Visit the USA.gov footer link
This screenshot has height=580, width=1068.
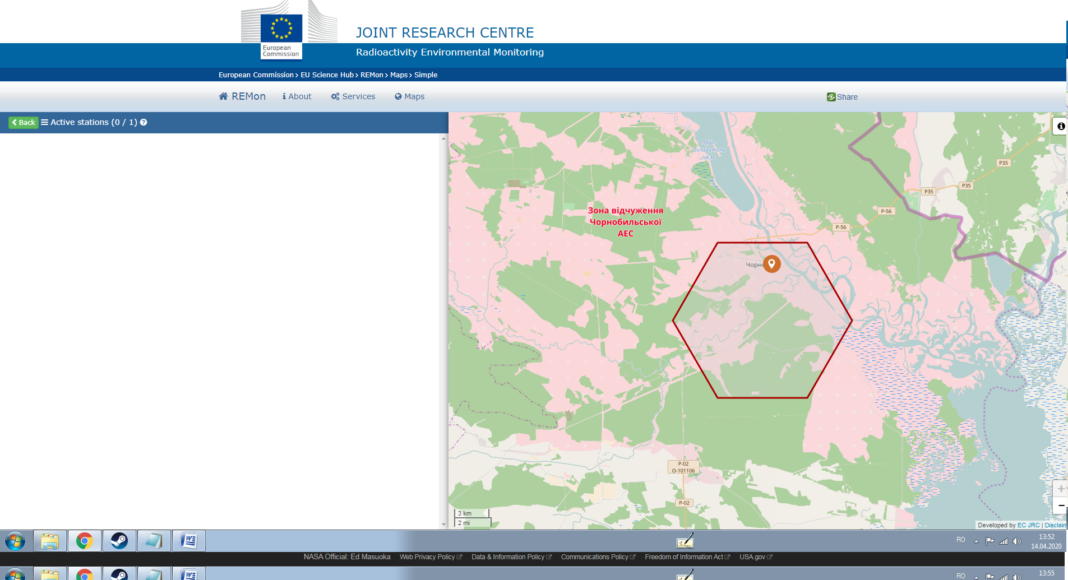[756, 557]
